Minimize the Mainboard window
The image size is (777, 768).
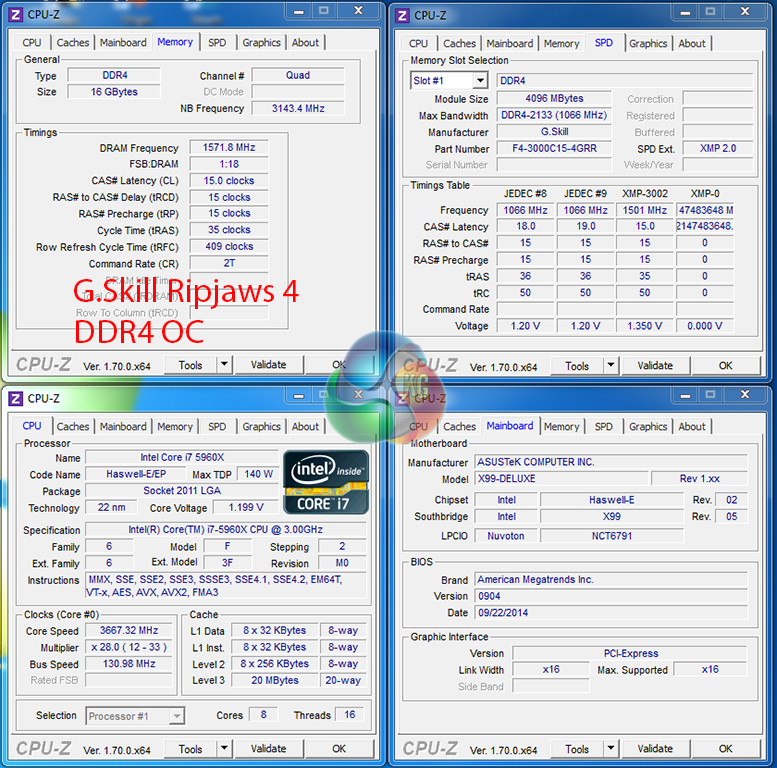(x=685, y=395)
